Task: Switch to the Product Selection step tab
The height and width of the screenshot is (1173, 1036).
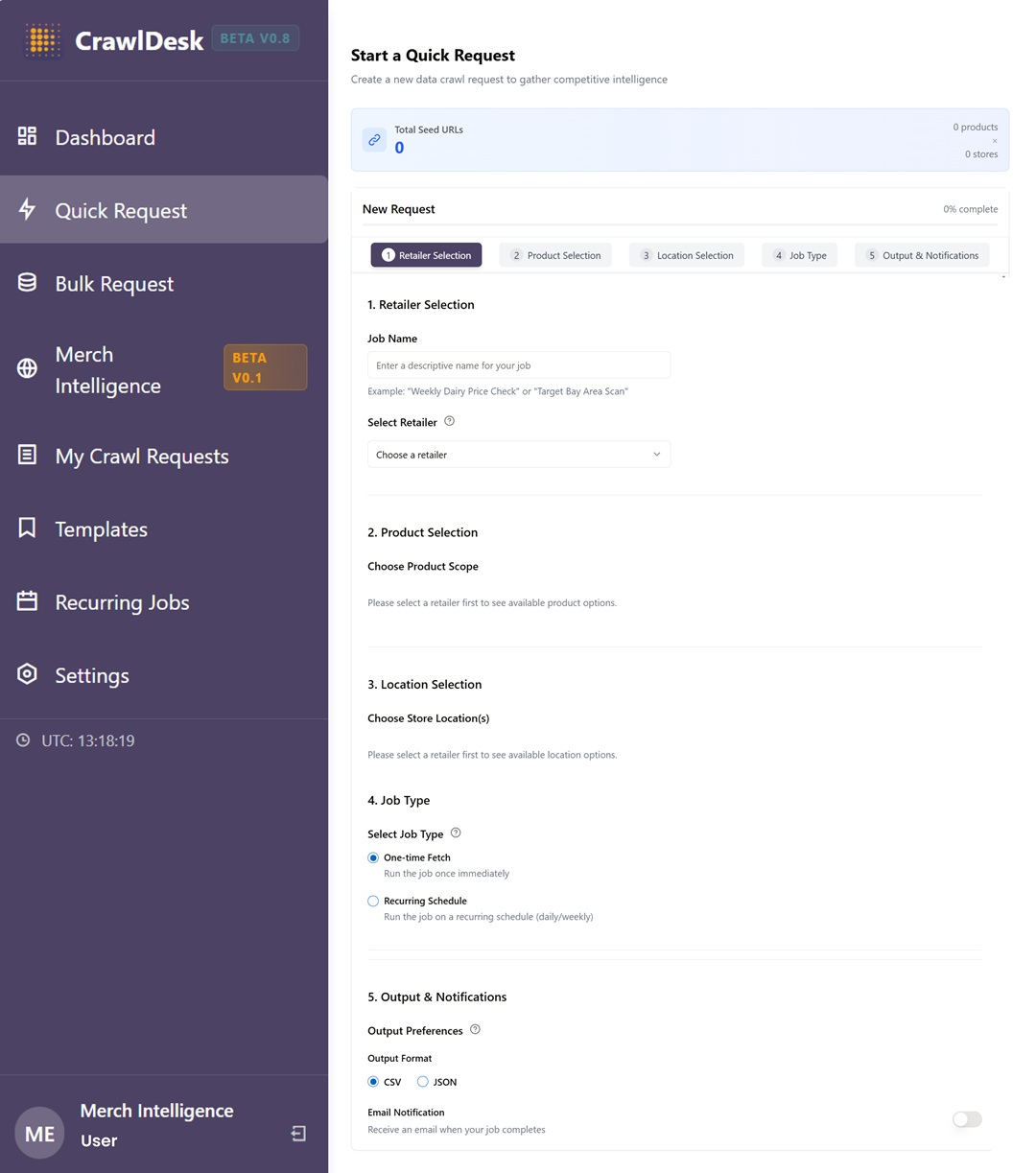Action: (x=555, y=255)
